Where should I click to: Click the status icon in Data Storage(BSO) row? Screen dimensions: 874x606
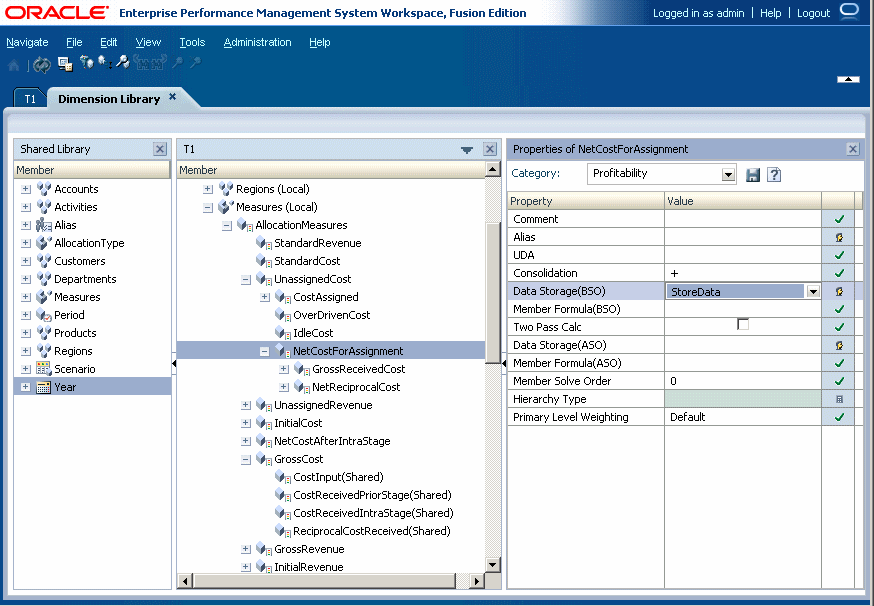(x=839, y=291)
